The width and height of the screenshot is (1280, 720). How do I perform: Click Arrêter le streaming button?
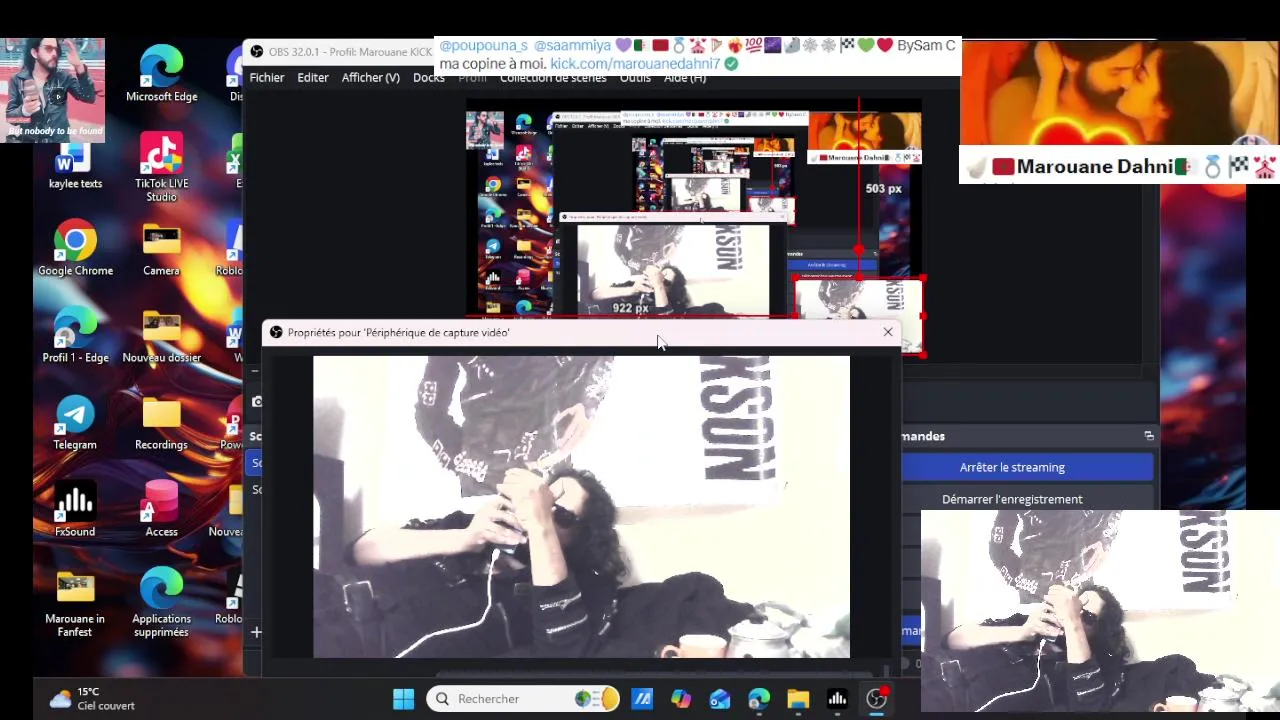pos(1012,467)
